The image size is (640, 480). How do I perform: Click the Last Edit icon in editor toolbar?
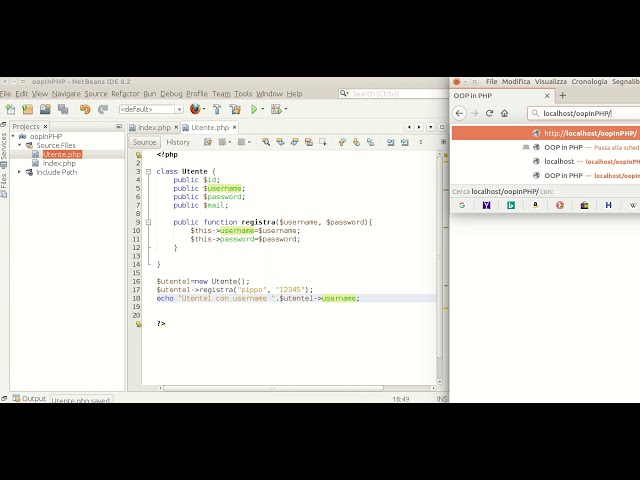coord(208,142)
